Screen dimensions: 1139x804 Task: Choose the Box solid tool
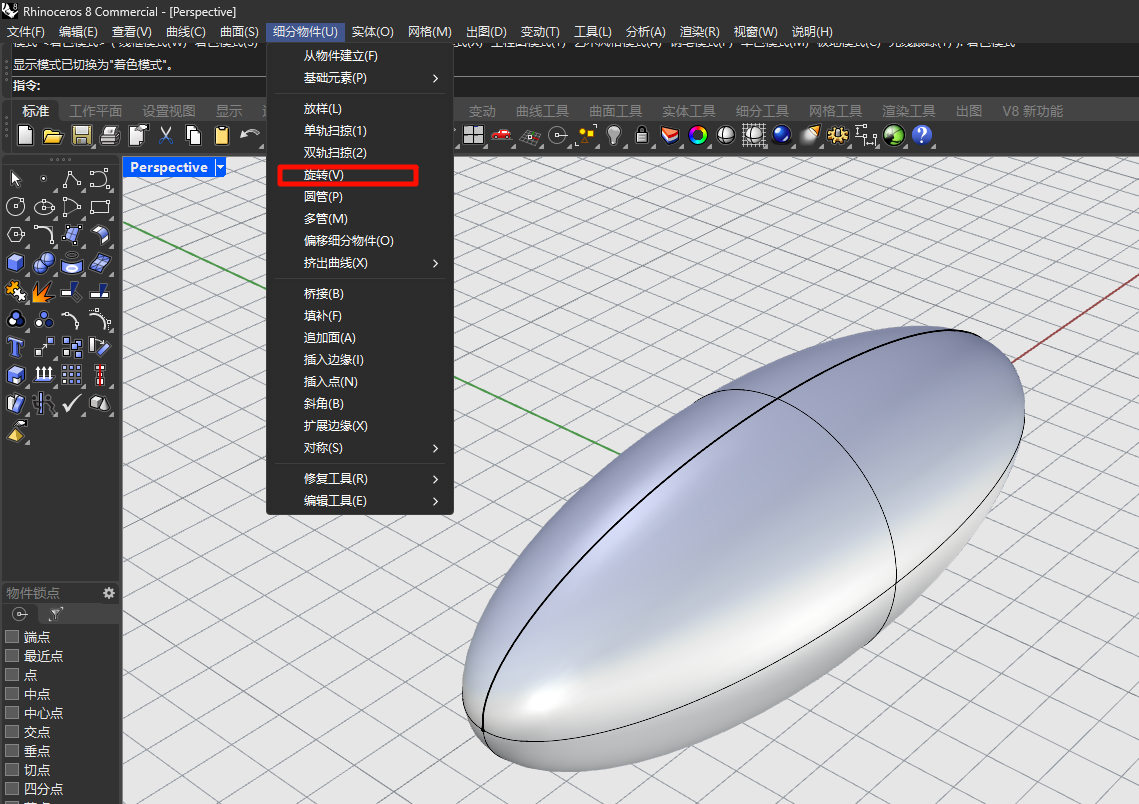(16, 263)
